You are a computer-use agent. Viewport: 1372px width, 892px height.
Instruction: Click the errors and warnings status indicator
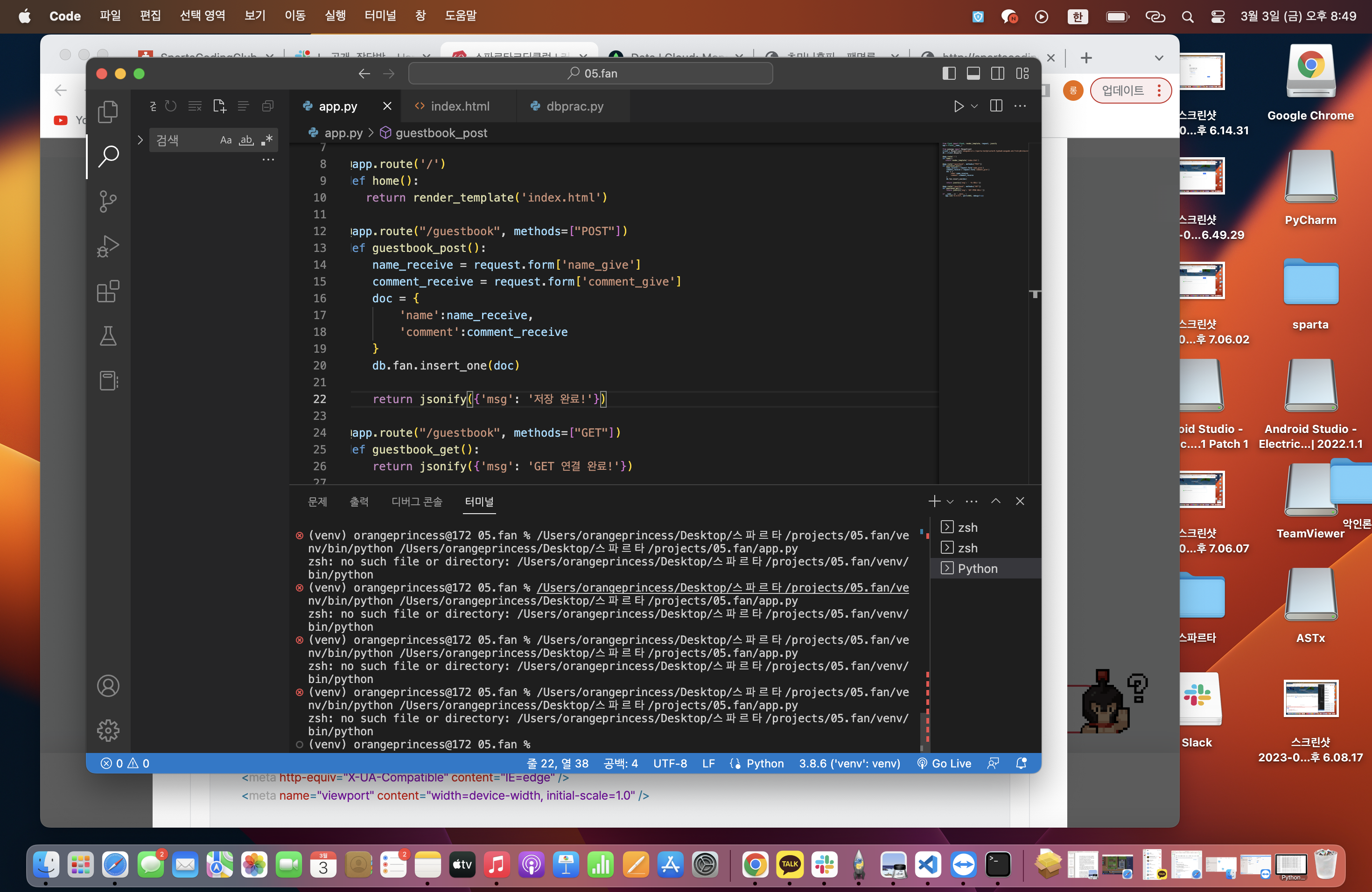pyautogui.click(x=125, y=763)
